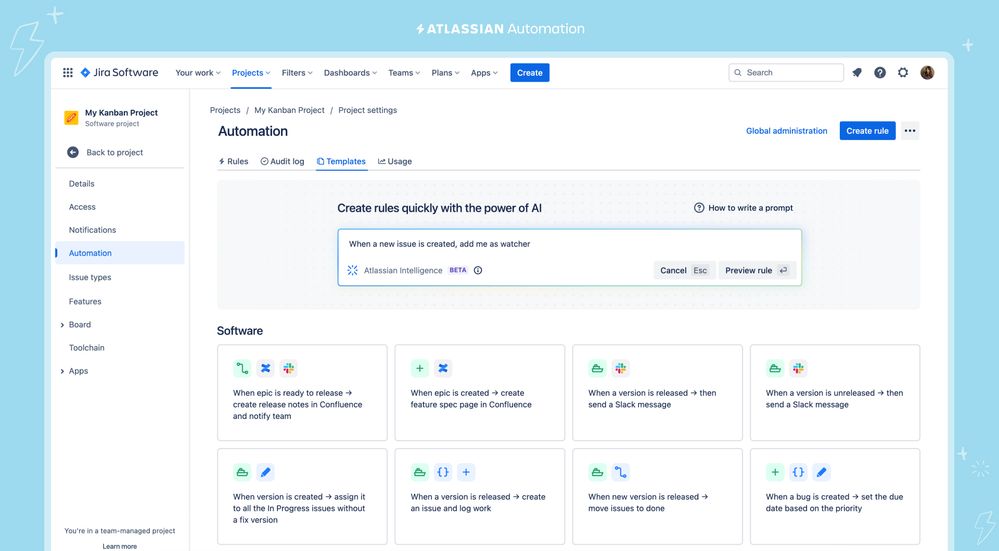Open the set the due date based on priority template
The image size is (999, 551).
coord(835,496)
